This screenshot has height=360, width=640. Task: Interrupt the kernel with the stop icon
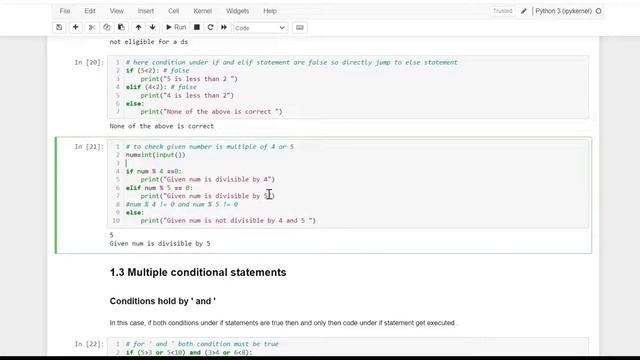coord(197,27)
